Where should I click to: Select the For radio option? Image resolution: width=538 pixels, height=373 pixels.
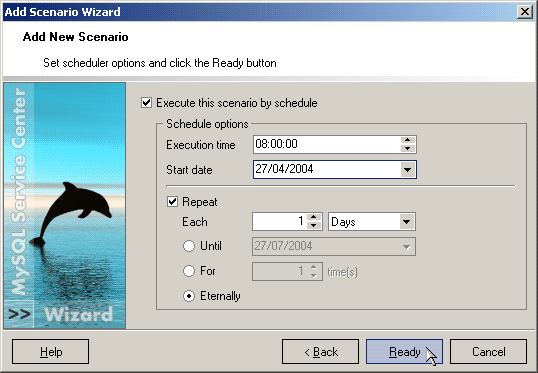[x=189, y=271]
